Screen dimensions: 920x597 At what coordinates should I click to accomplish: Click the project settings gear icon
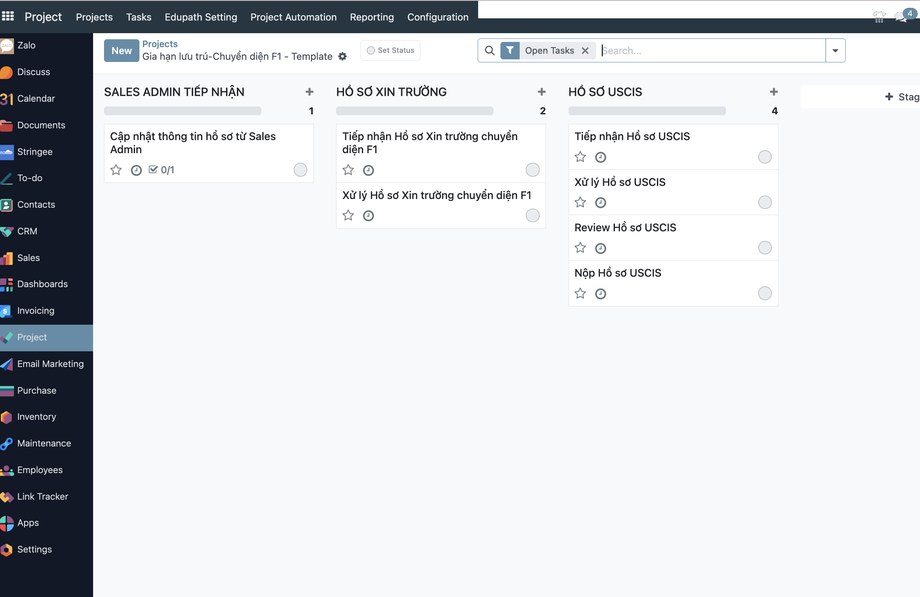pos(343,56)
